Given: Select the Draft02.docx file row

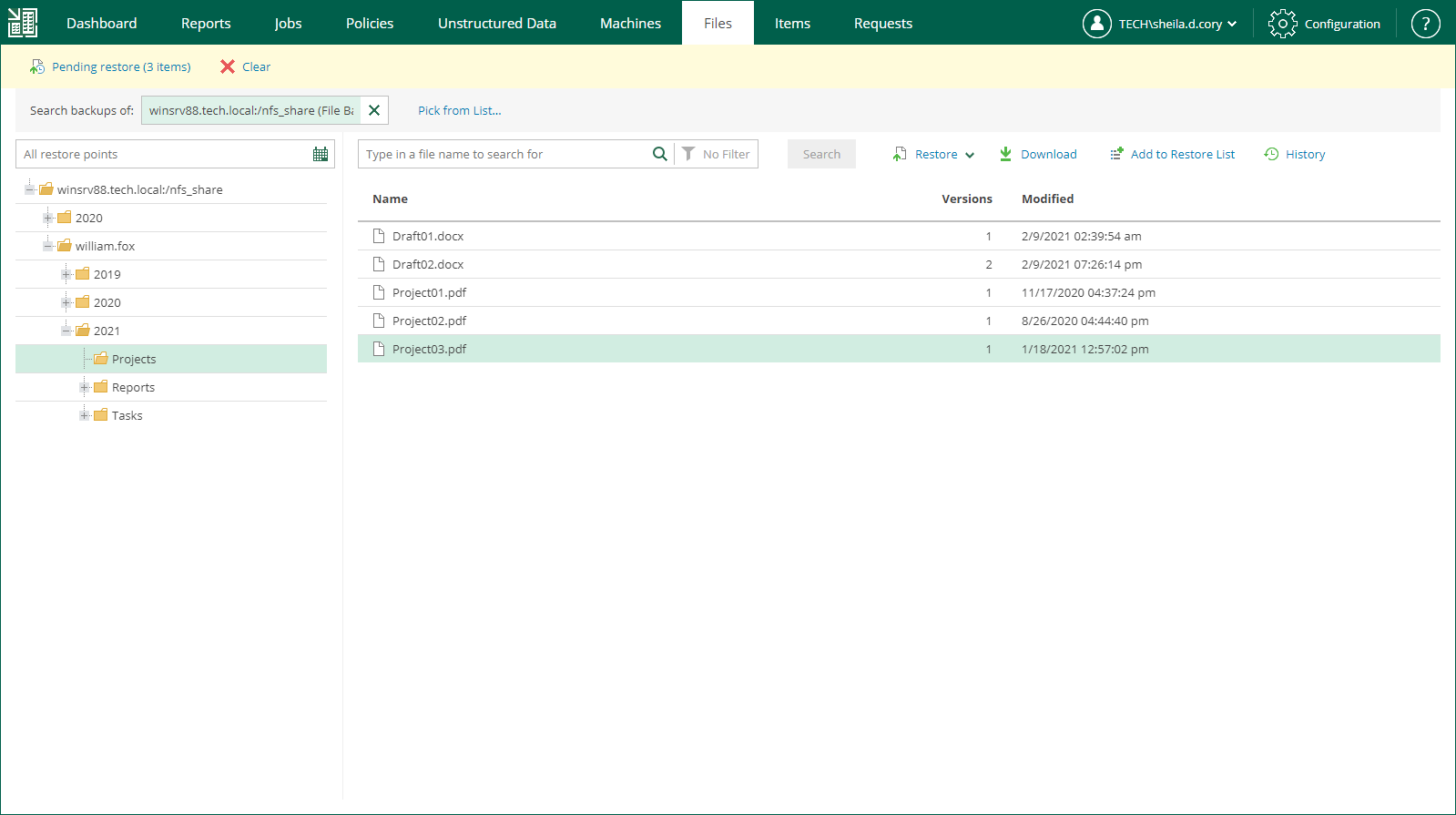Looking at the screenshot, I should (x=428, y=264).
